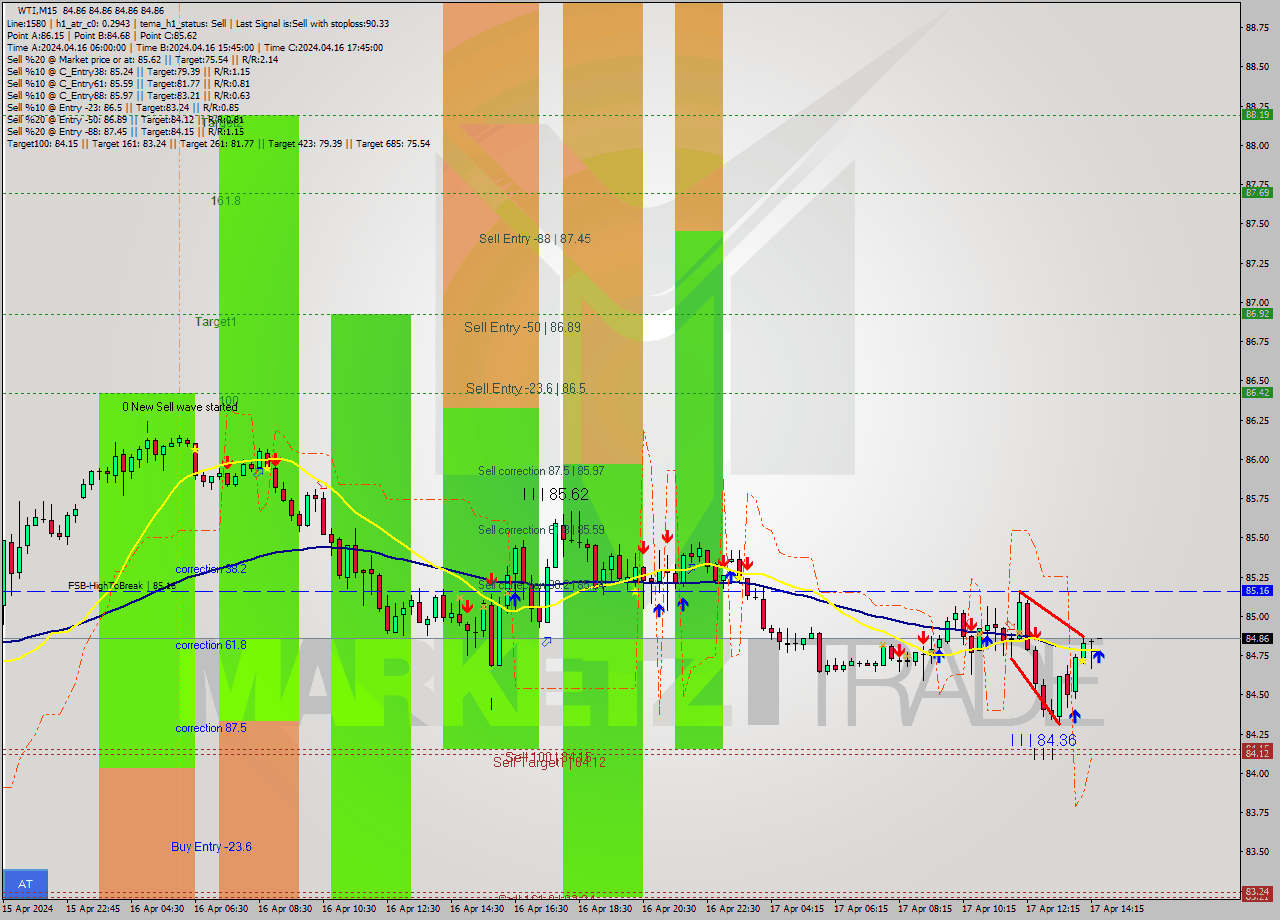This screenshot has width=1280, height=920.
Task: Click the blue up arrow above 84.36 marker
Action: [x=1074, y=716]
